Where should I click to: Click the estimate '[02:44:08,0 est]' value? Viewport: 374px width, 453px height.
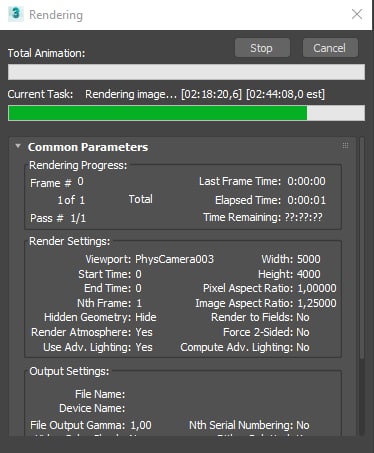tap(285, 94)
